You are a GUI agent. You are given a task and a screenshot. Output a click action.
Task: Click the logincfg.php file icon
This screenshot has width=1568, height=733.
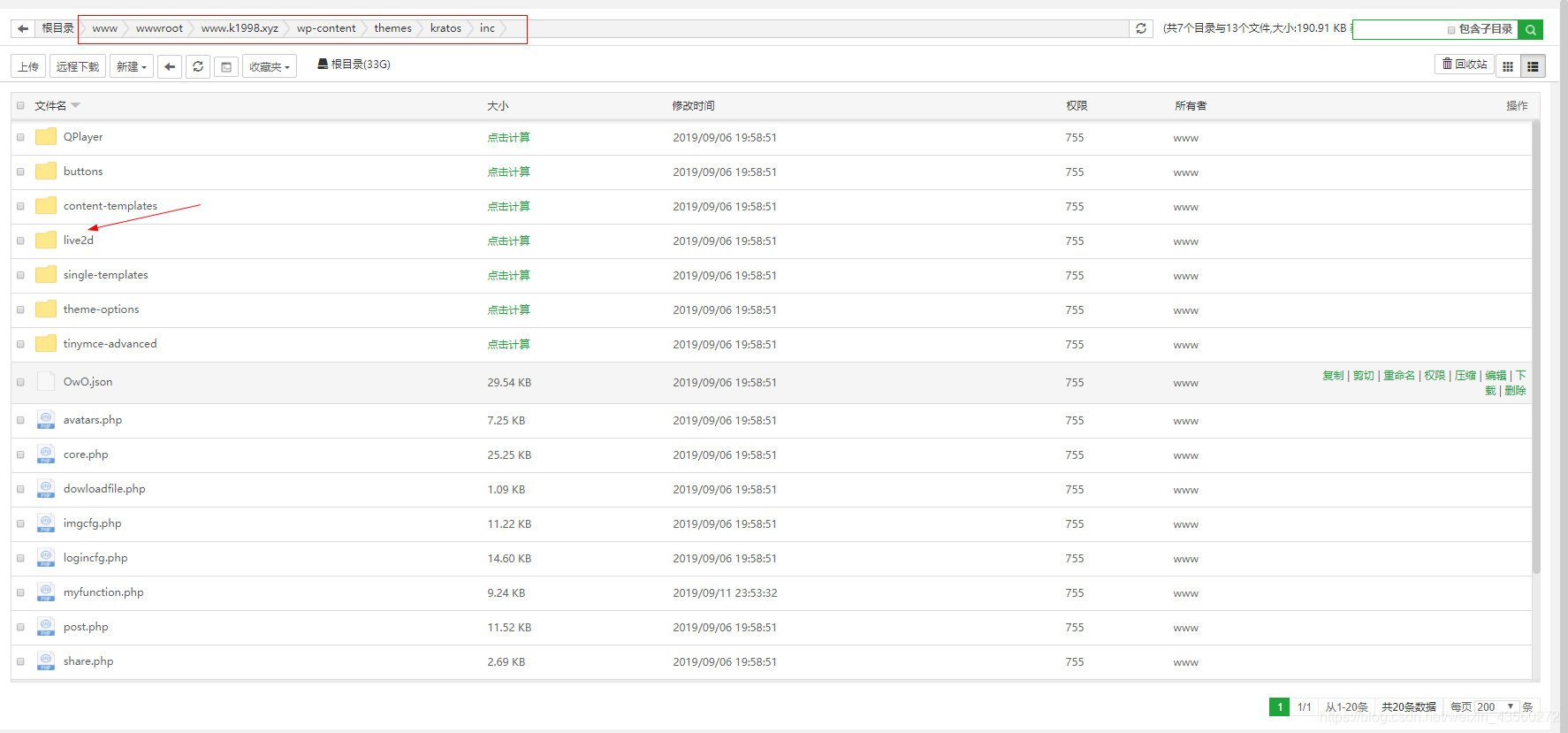point(46,558)
